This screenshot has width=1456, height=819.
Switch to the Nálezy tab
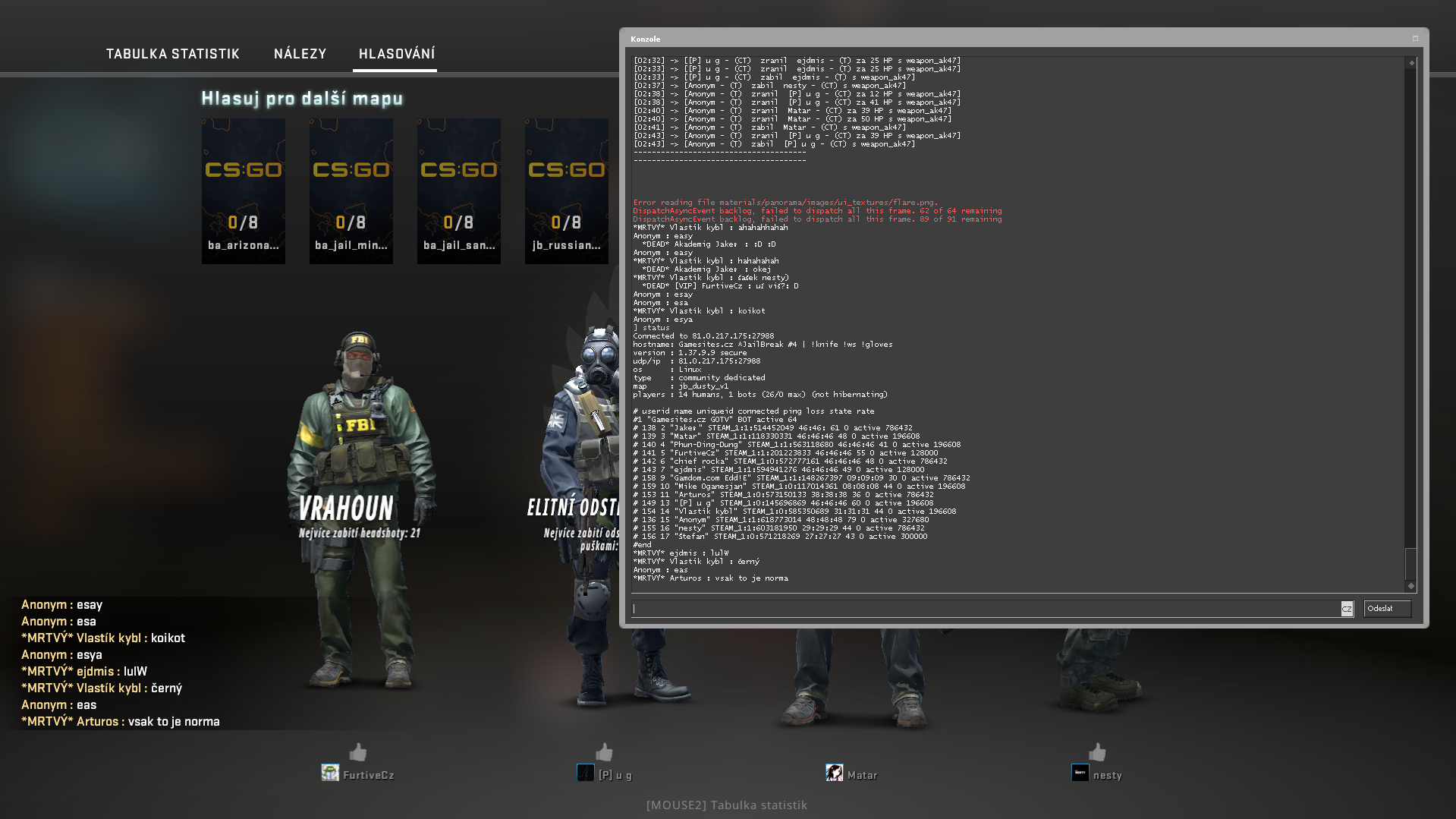click(300, 54)
